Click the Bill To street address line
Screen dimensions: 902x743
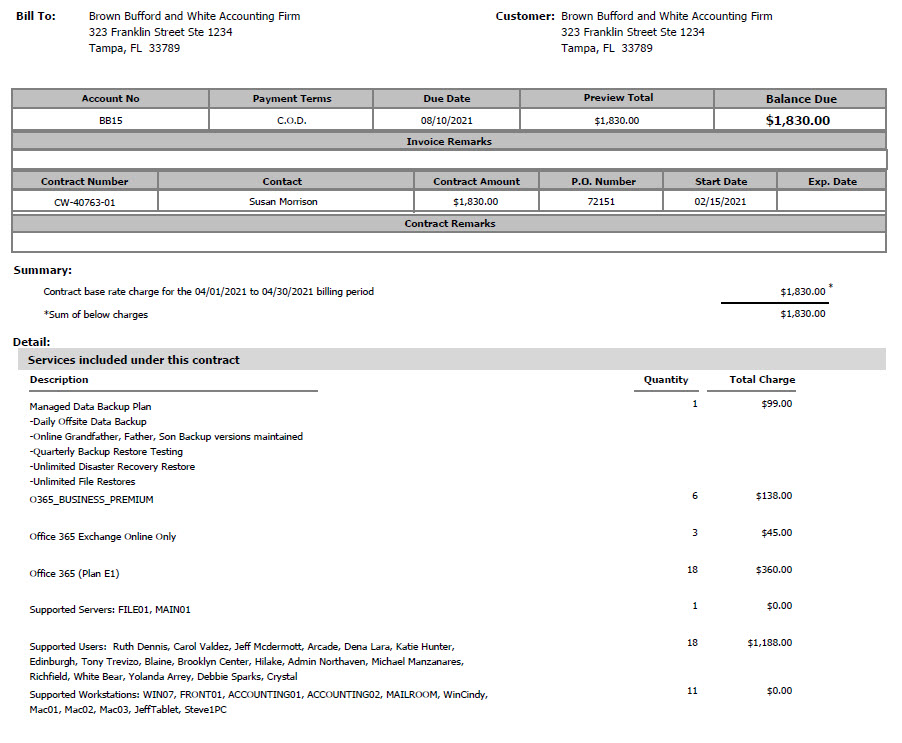160,32
